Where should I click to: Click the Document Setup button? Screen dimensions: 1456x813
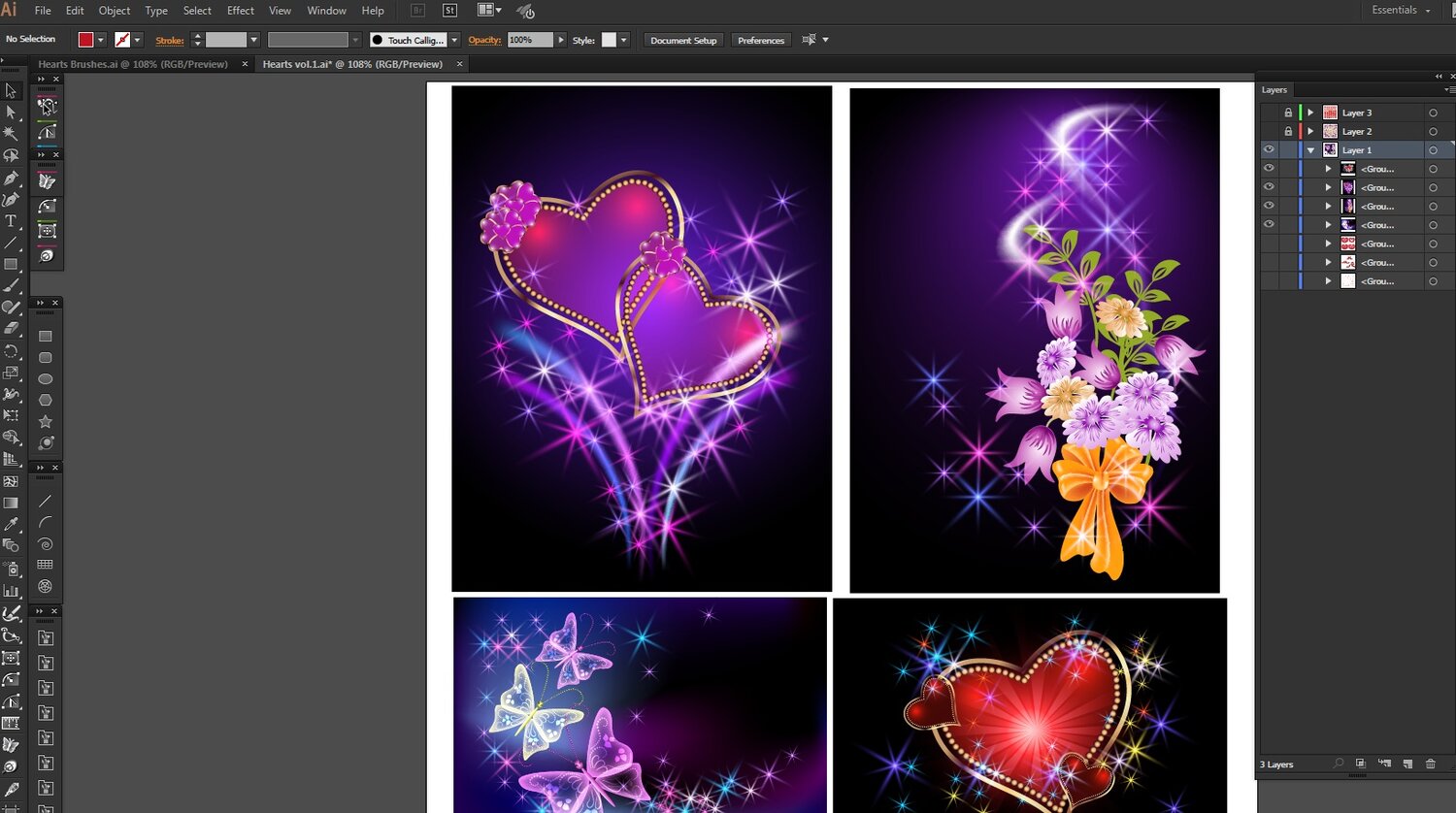coord(683,40)
